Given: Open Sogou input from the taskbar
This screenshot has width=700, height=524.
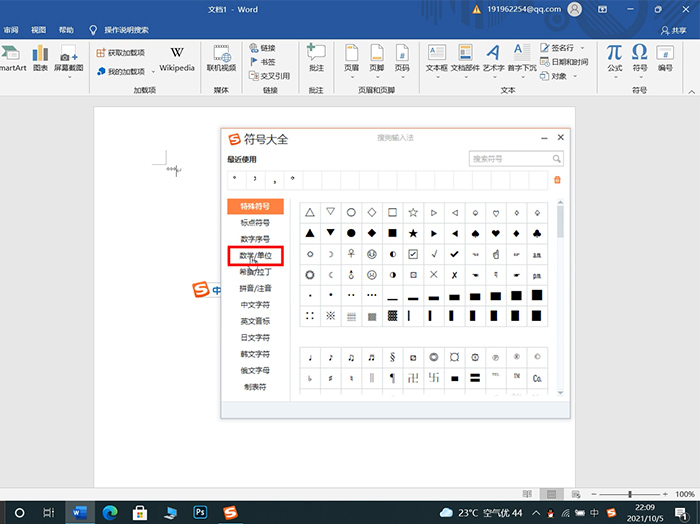Looking at the screenshot, I should pyautogui.click(x=230, y=513).
